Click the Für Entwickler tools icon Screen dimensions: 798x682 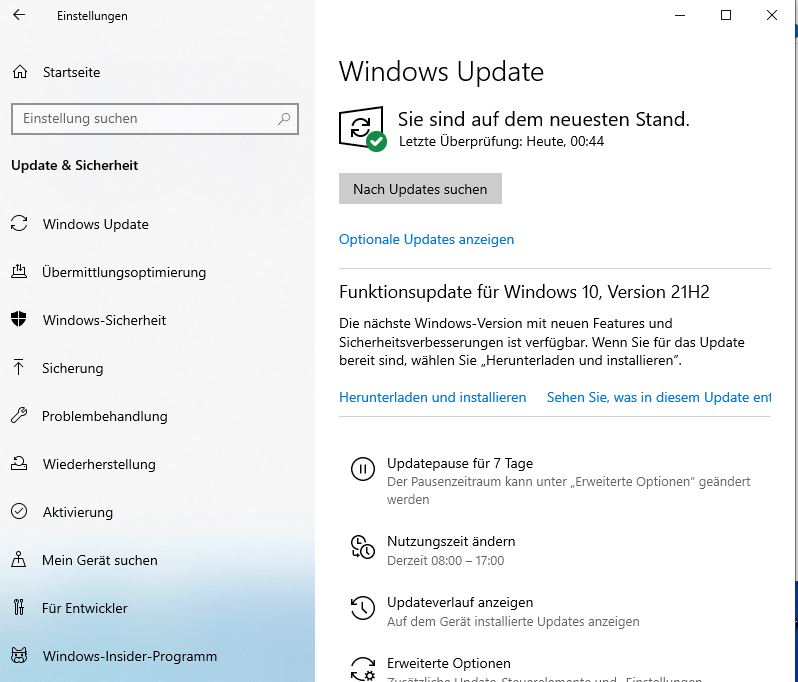coord(19,607)
